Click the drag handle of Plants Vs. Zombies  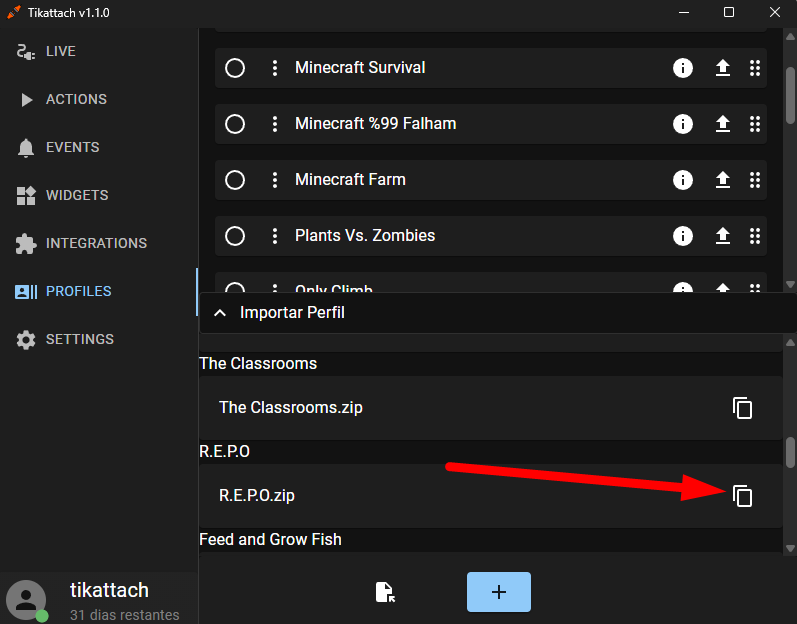click(755, 236)
